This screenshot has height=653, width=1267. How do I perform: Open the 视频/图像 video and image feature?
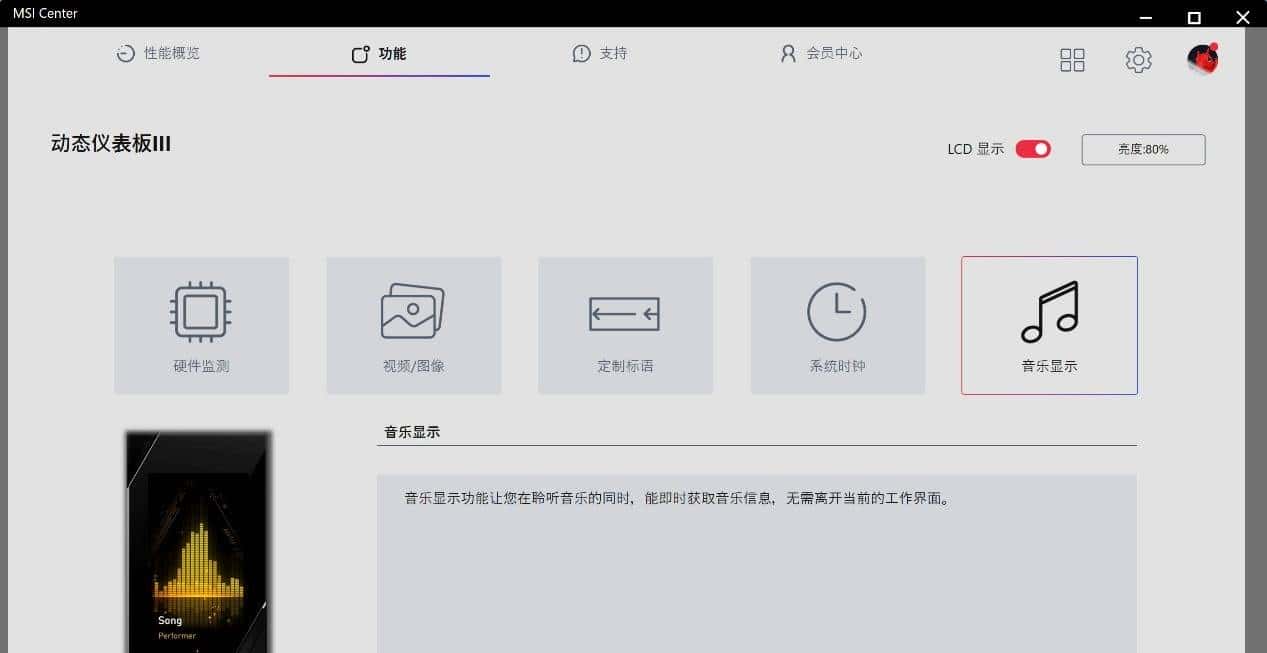(413, 325)
